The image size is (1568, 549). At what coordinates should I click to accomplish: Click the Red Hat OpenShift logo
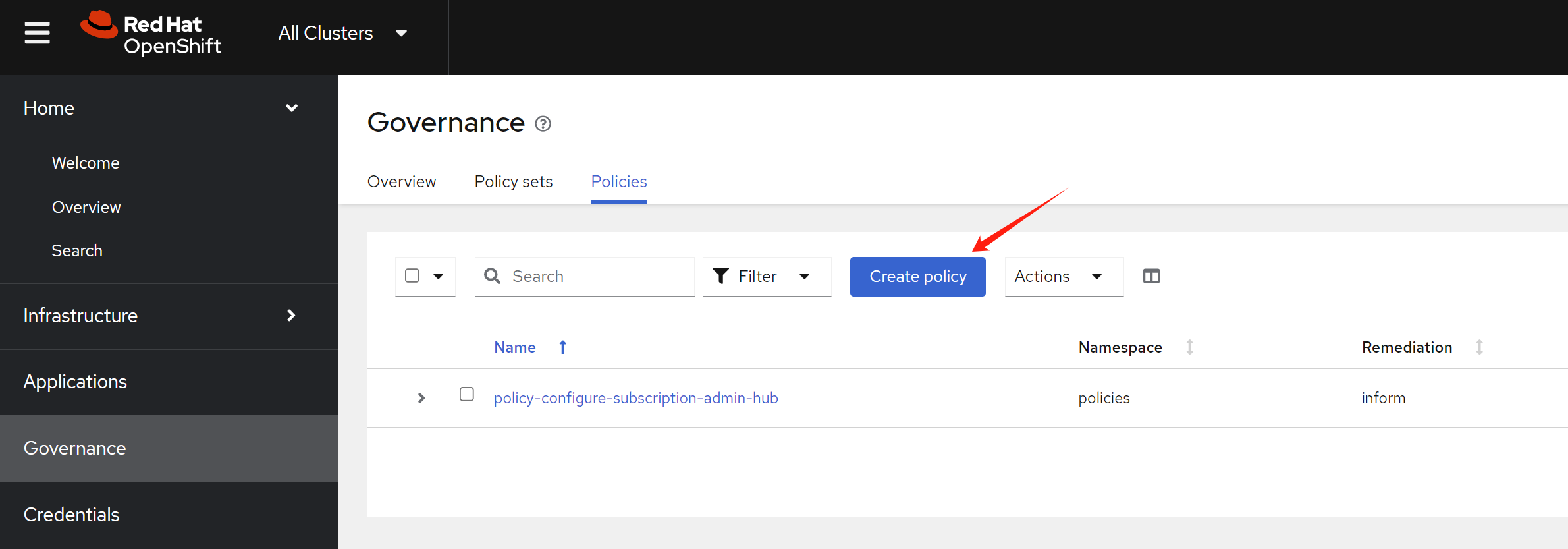point(151,33)
